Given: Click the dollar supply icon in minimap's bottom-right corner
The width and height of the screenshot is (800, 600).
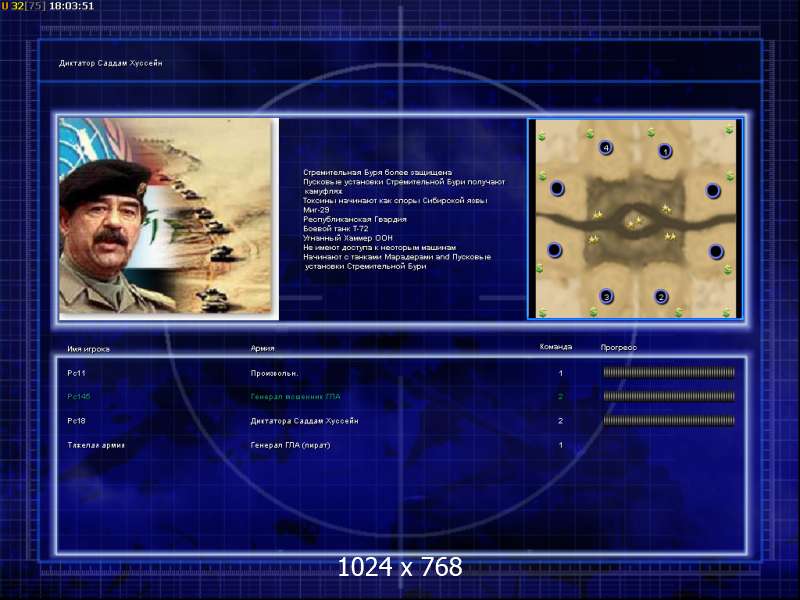Looking at the screenshot, I should point(726,313).
